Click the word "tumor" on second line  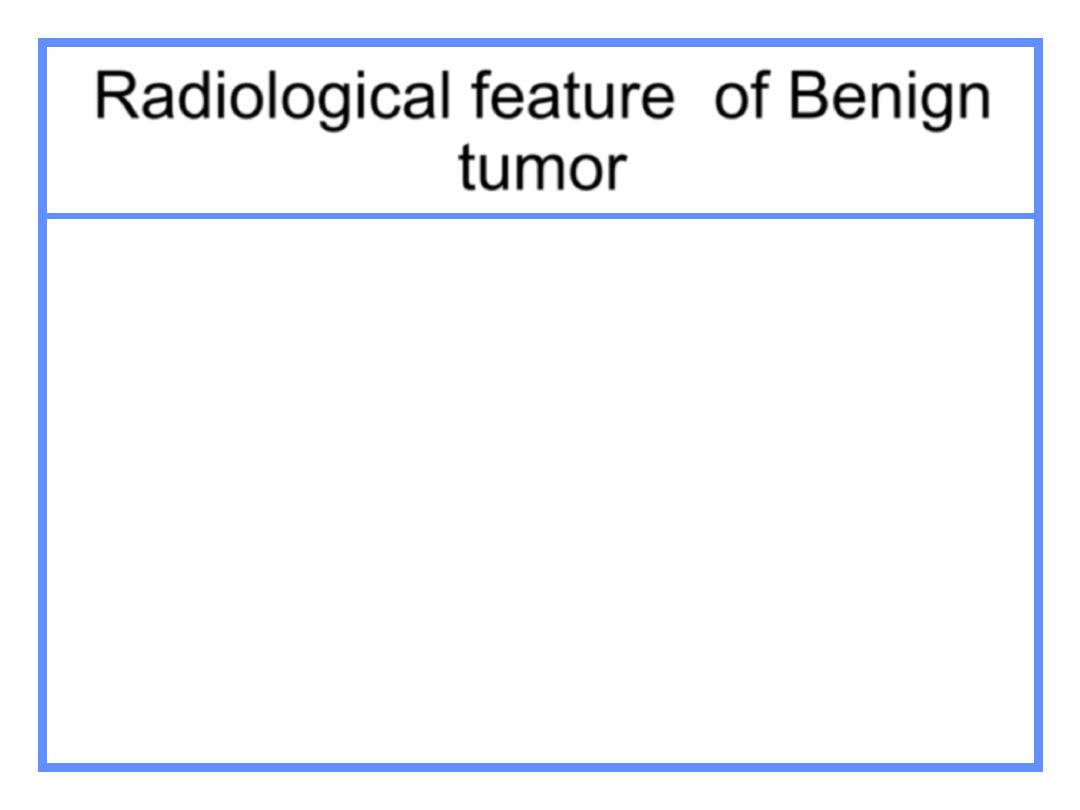[x=543, y=169]
